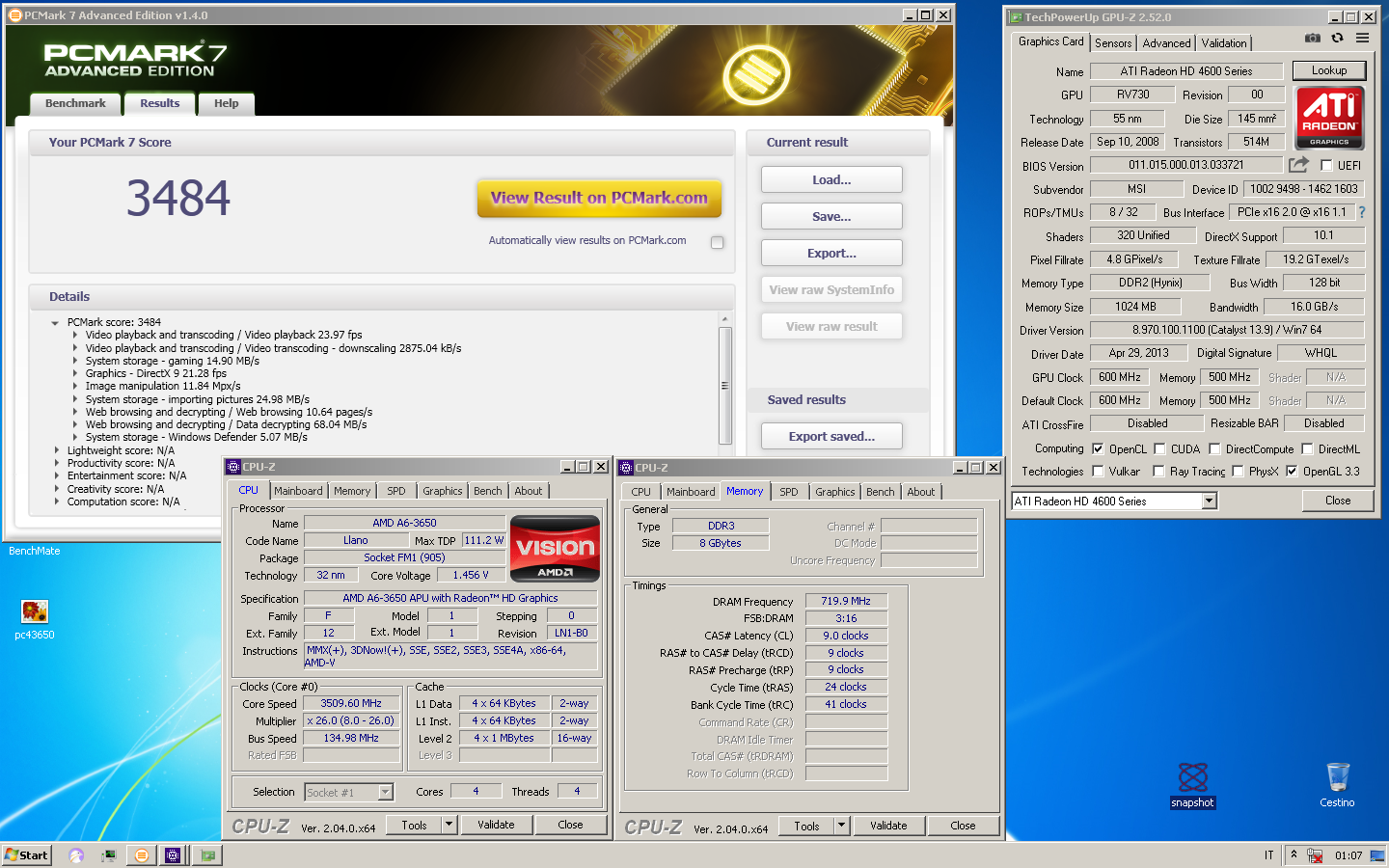Click the 01:07 taskbar clock

click(1348, 855)
